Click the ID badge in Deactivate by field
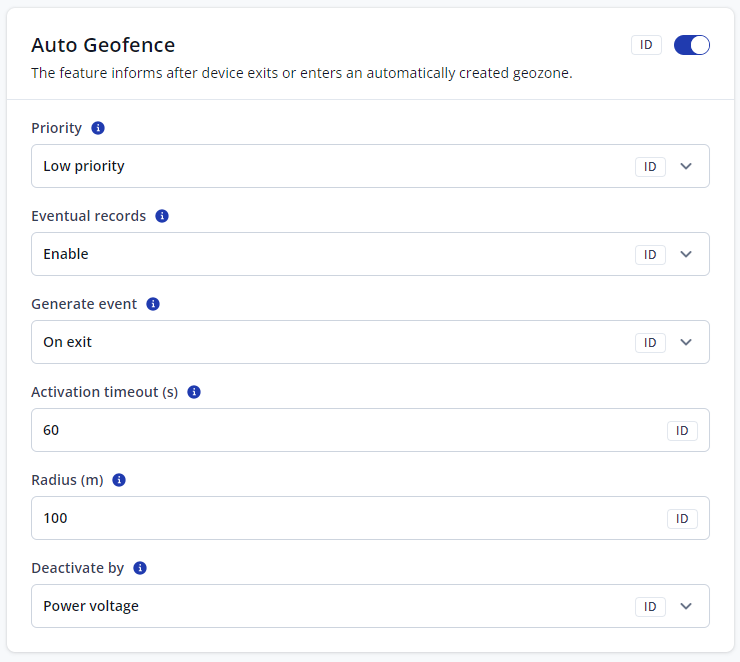Viewport: 740px width, 662px height. [650, 607]
